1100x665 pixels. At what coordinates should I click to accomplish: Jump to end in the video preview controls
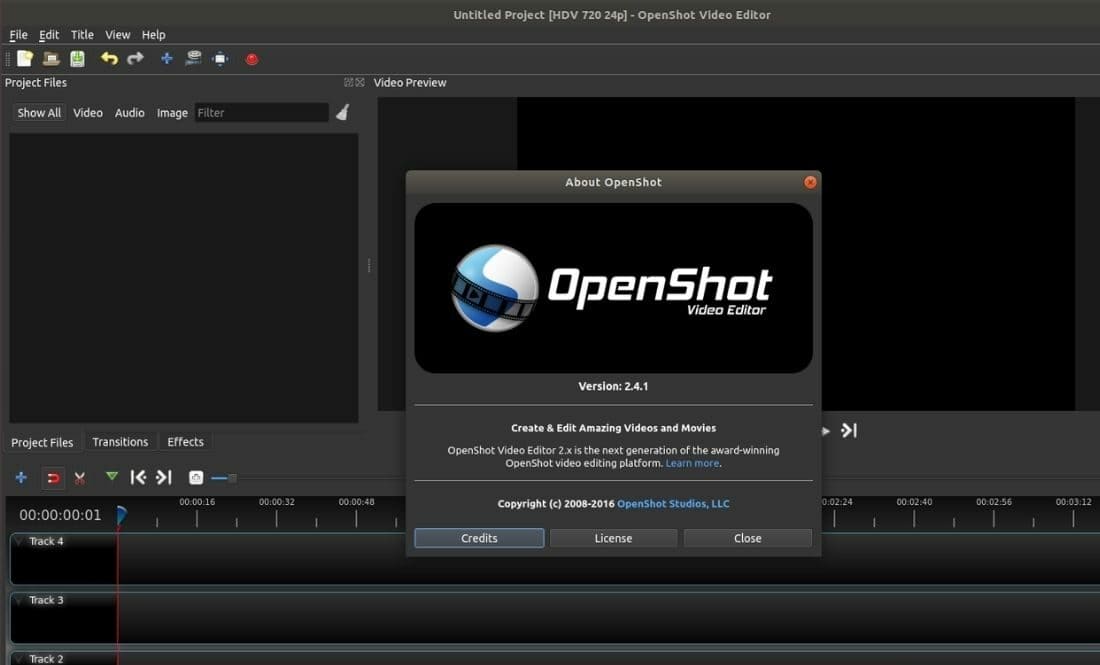click(x=849, y=431)
